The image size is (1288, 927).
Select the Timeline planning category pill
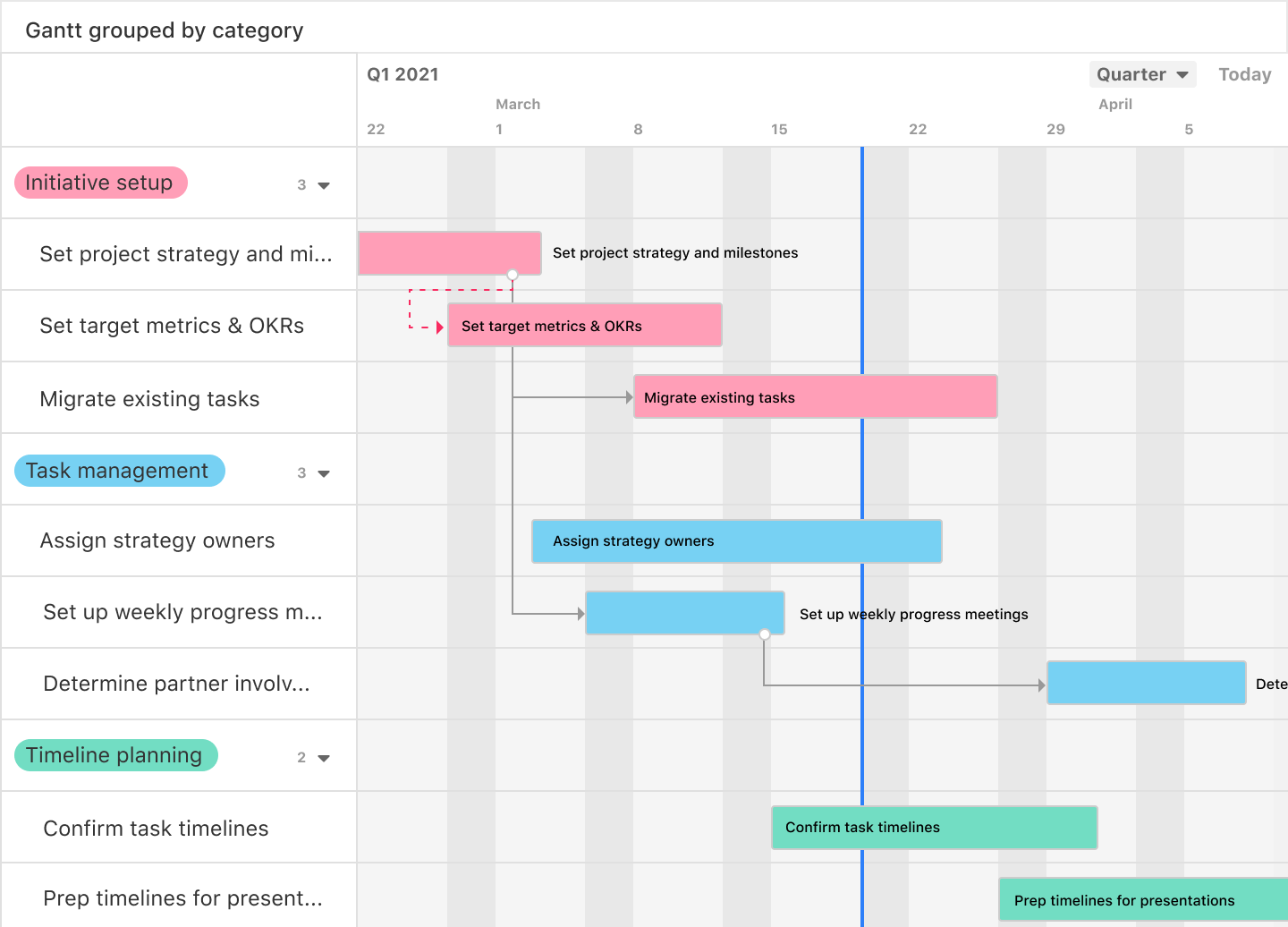pos(115,755)
